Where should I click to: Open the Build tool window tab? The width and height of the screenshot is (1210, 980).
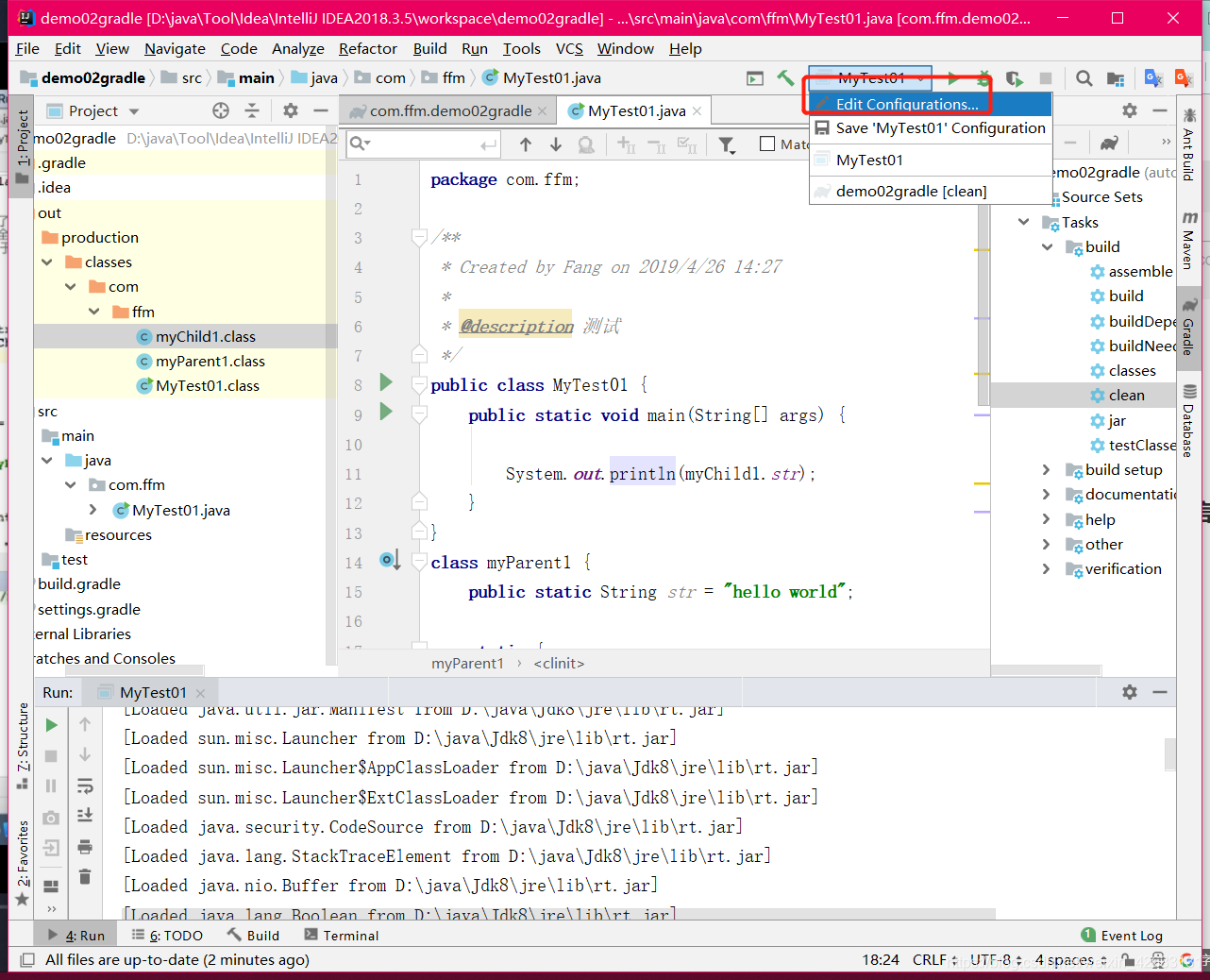(253, 935)
